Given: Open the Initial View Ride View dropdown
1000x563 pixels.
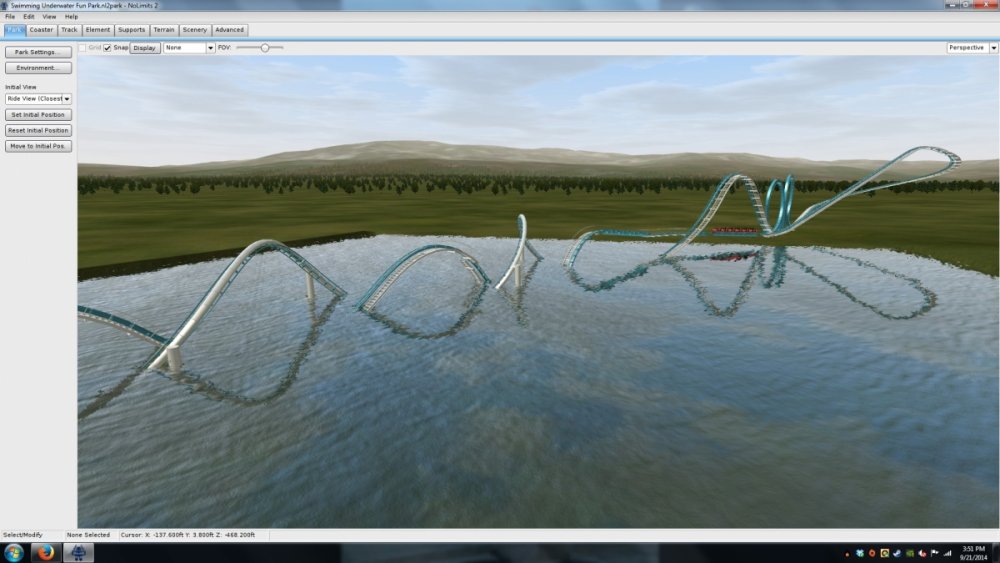Looking at the screenshot, I should click(38, 99).
